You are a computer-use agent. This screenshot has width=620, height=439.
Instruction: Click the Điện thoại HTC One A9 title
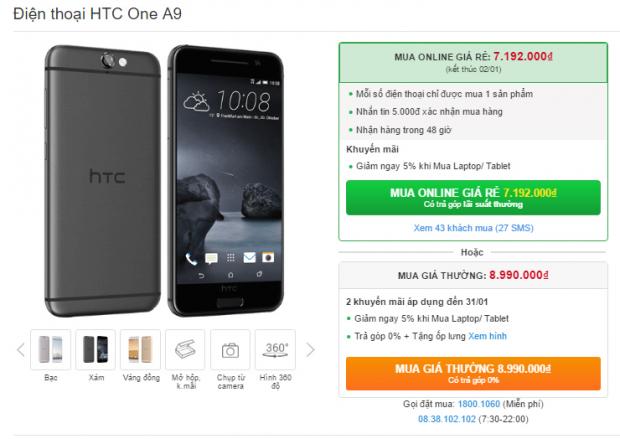point(98,14)
